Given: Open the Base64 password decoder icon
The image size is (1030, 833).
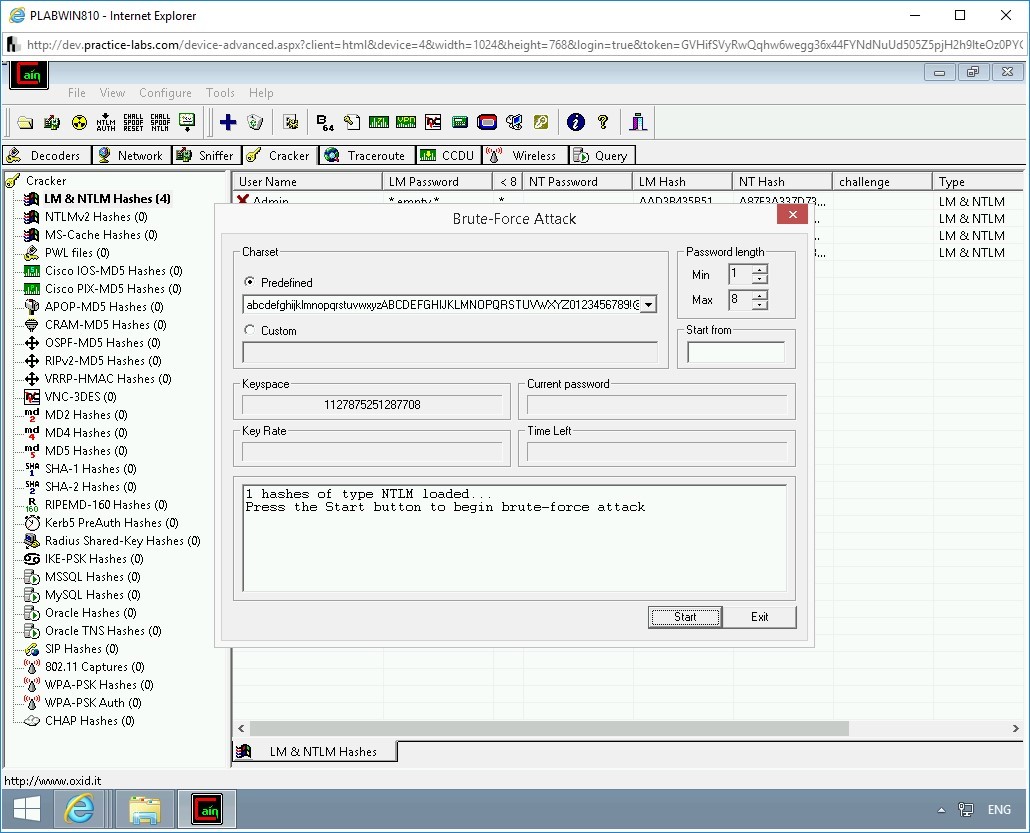Looking at the screenshot, I should click(322, 121).
